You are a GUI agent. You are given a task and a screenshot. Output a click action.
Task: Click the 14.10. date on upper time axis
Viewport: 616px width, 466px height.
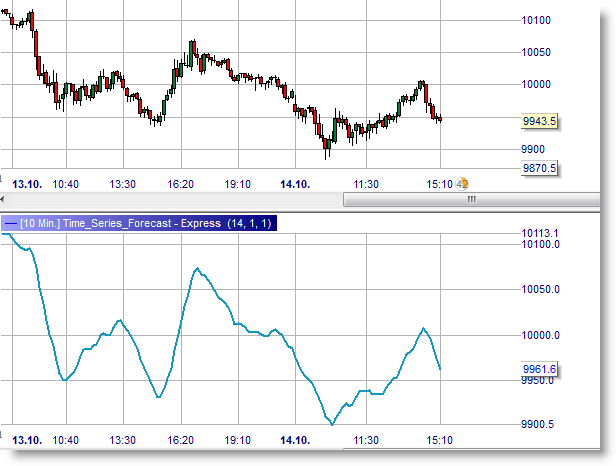(x=294, y=184)
